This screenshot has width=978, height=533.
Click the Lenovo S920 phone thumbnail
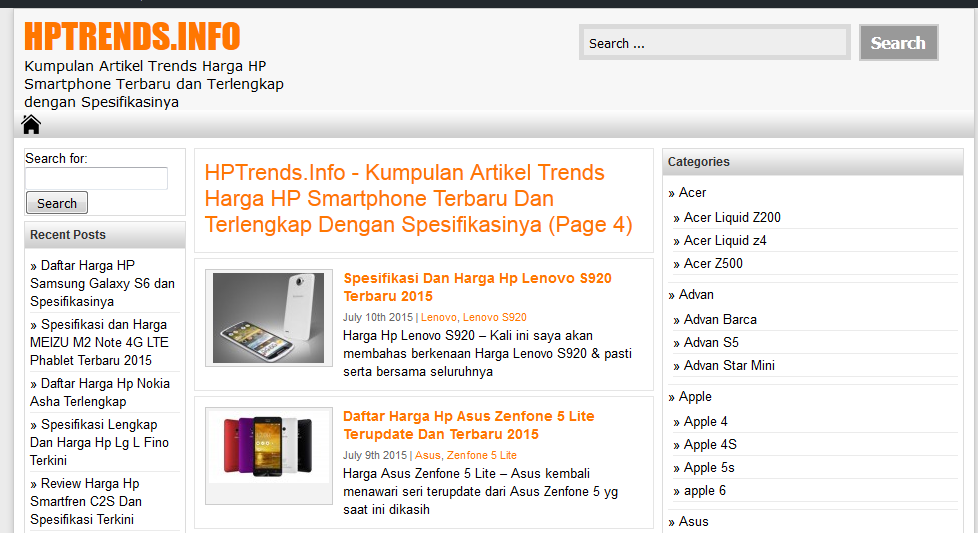[x=269, y=318]
